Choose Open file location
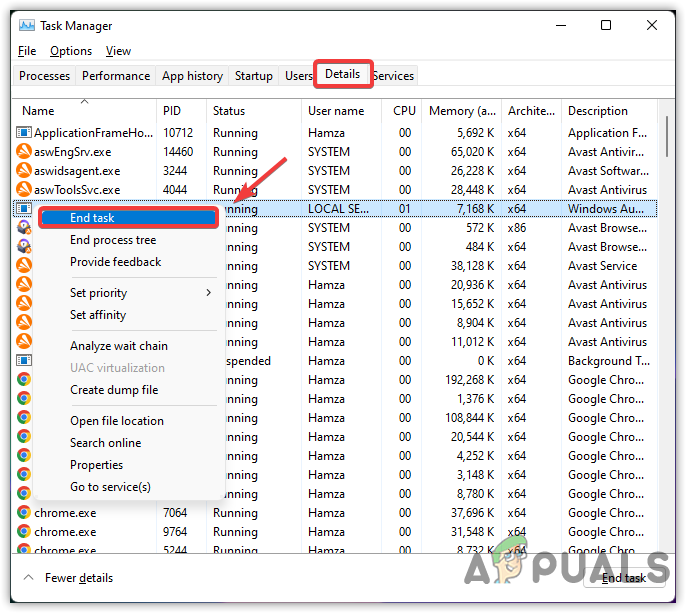Screen dimensions: 686x613 click(128, 420)
